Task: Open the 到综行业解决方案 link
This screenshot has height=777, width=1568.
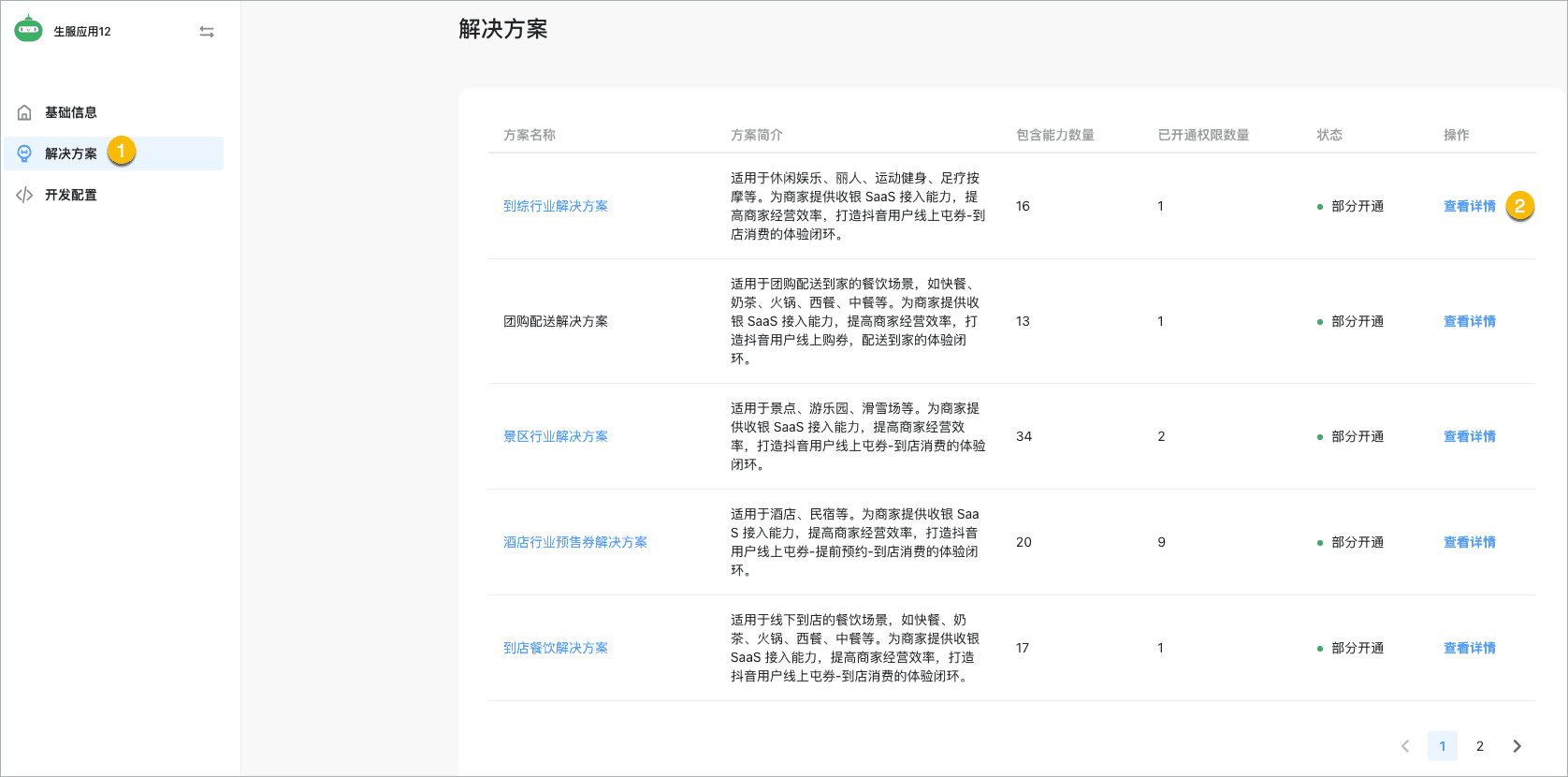Action: tap(556, 206)
